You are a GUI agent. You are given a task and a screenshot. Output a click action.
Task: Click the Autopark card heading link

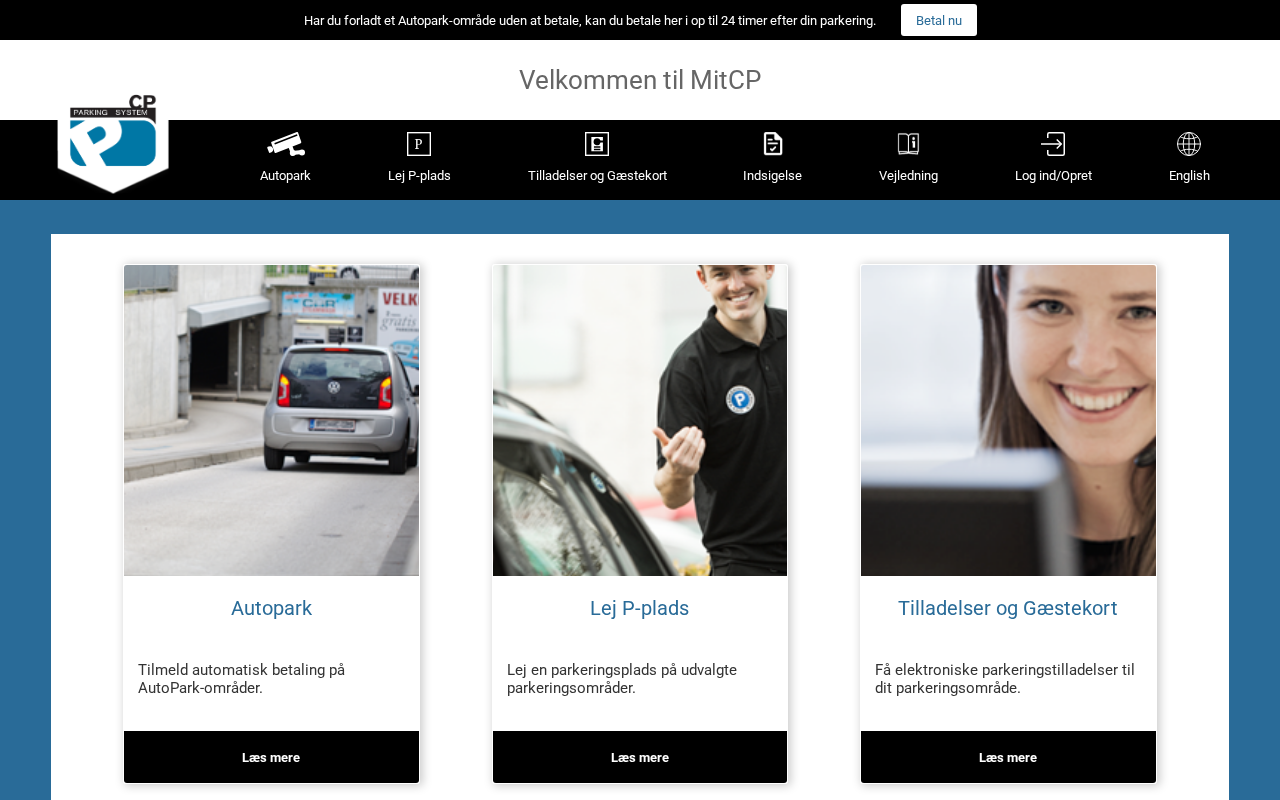271,608
